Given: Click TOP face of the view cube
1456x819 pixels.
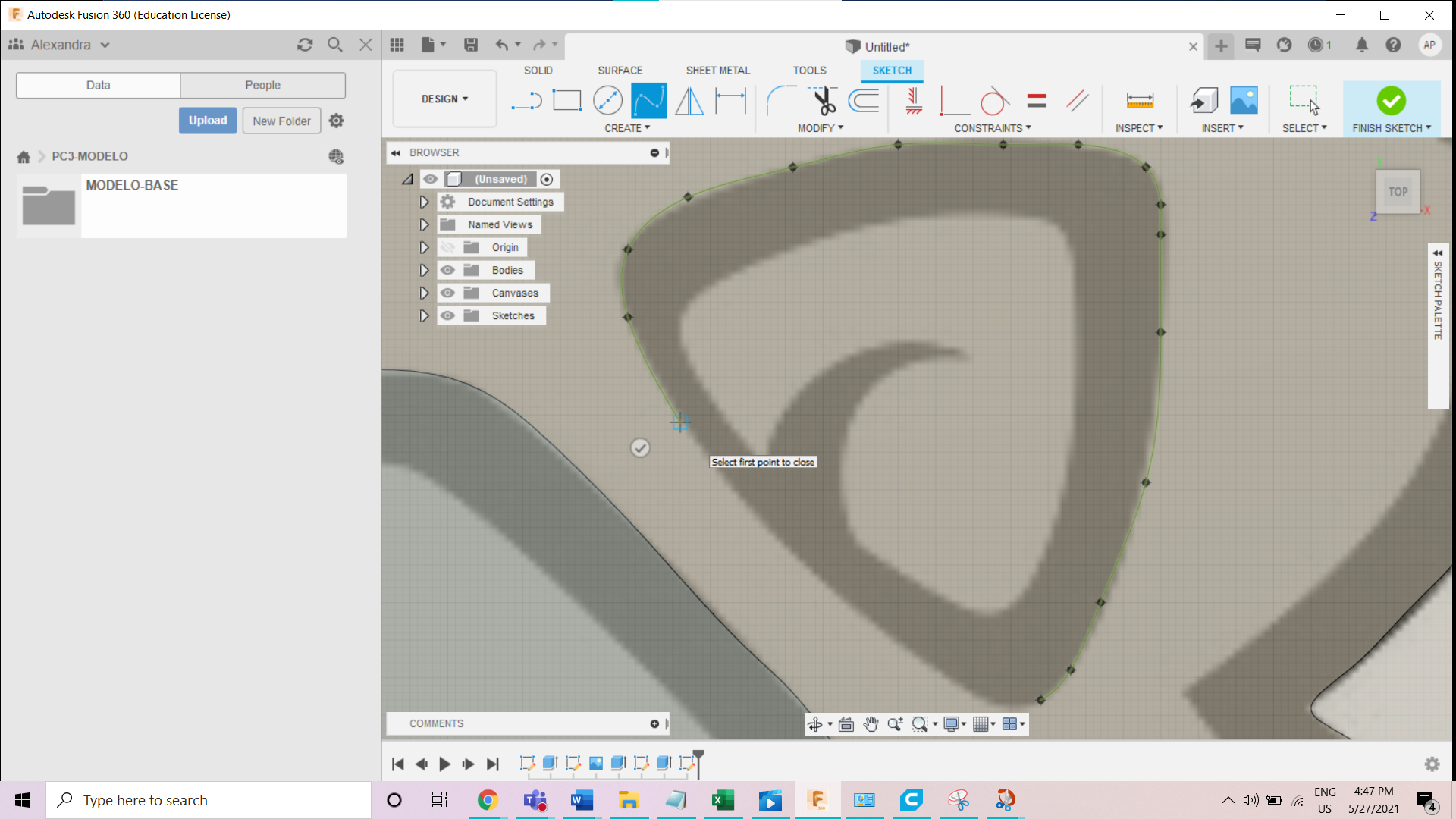Looking at the screenshot, I should click(x=1398, y=192).
